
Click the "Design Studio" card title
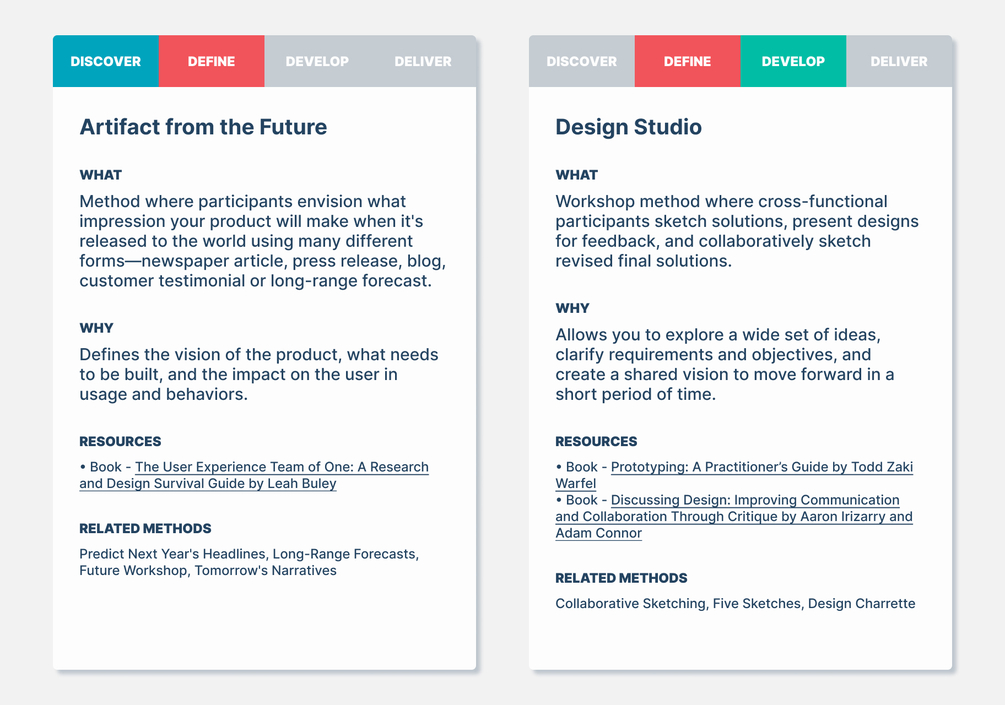(629, 127)
